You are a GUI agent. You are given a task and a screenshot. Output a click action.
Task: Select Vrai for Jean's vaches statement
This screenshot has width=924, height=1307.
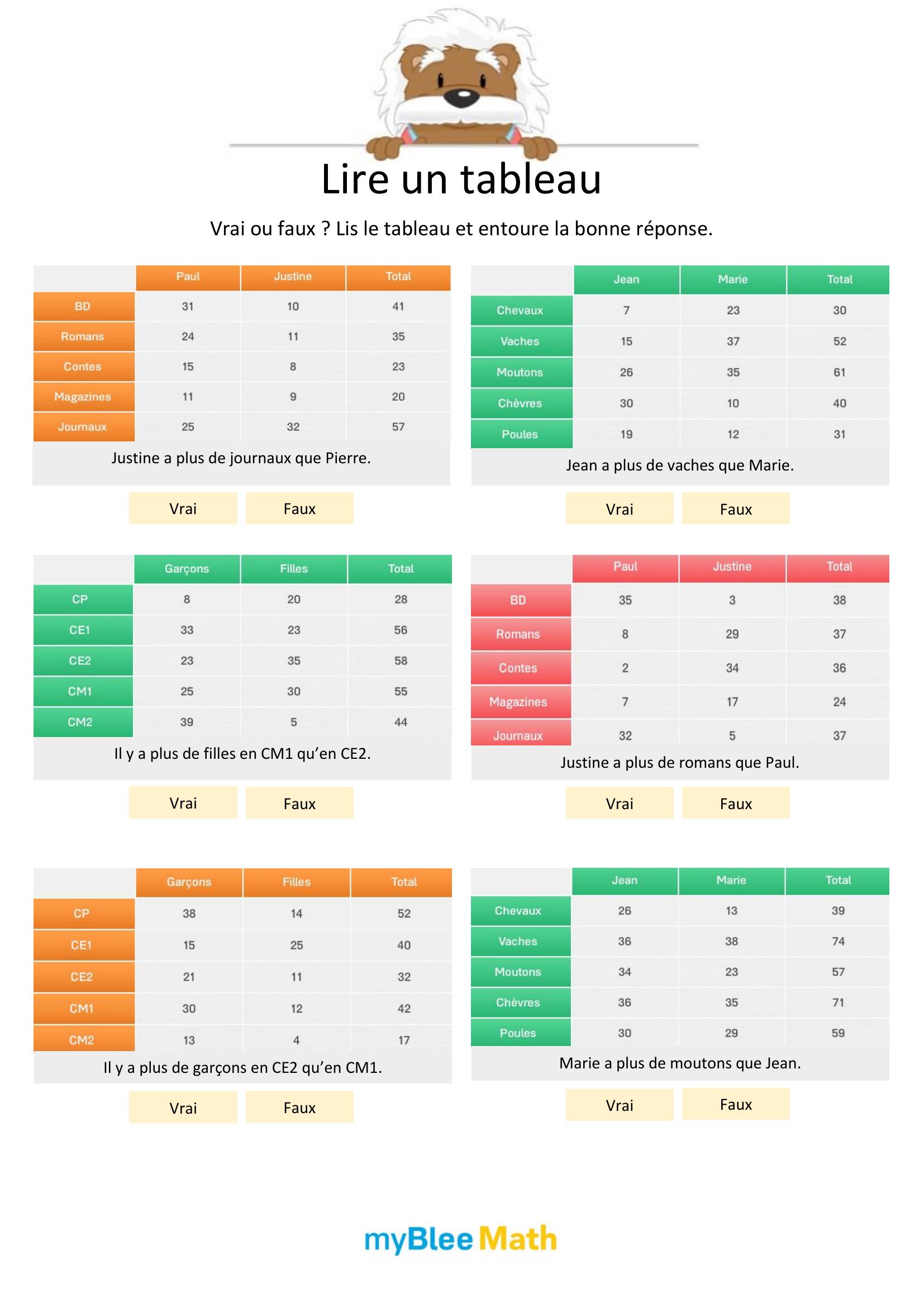pos(619,509)
